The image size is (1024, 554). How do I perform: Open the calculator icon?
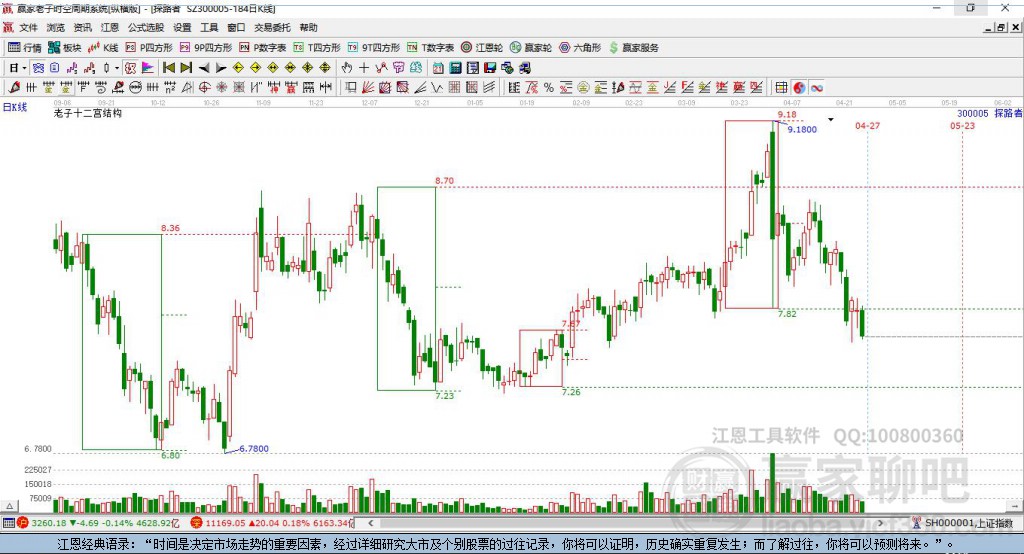click(x=455, y=68)
